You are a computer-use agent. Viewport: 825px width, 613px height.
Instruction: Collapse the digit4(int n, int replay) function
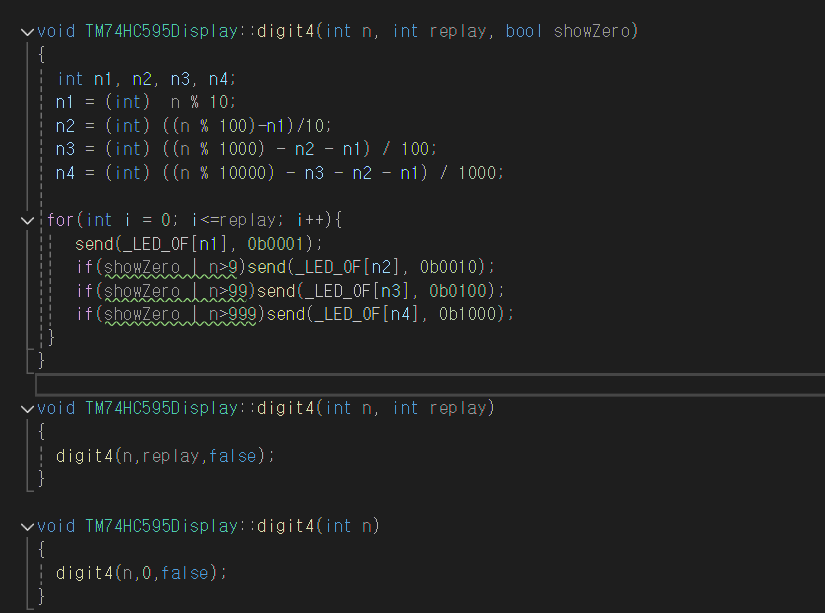coord(27,409)
